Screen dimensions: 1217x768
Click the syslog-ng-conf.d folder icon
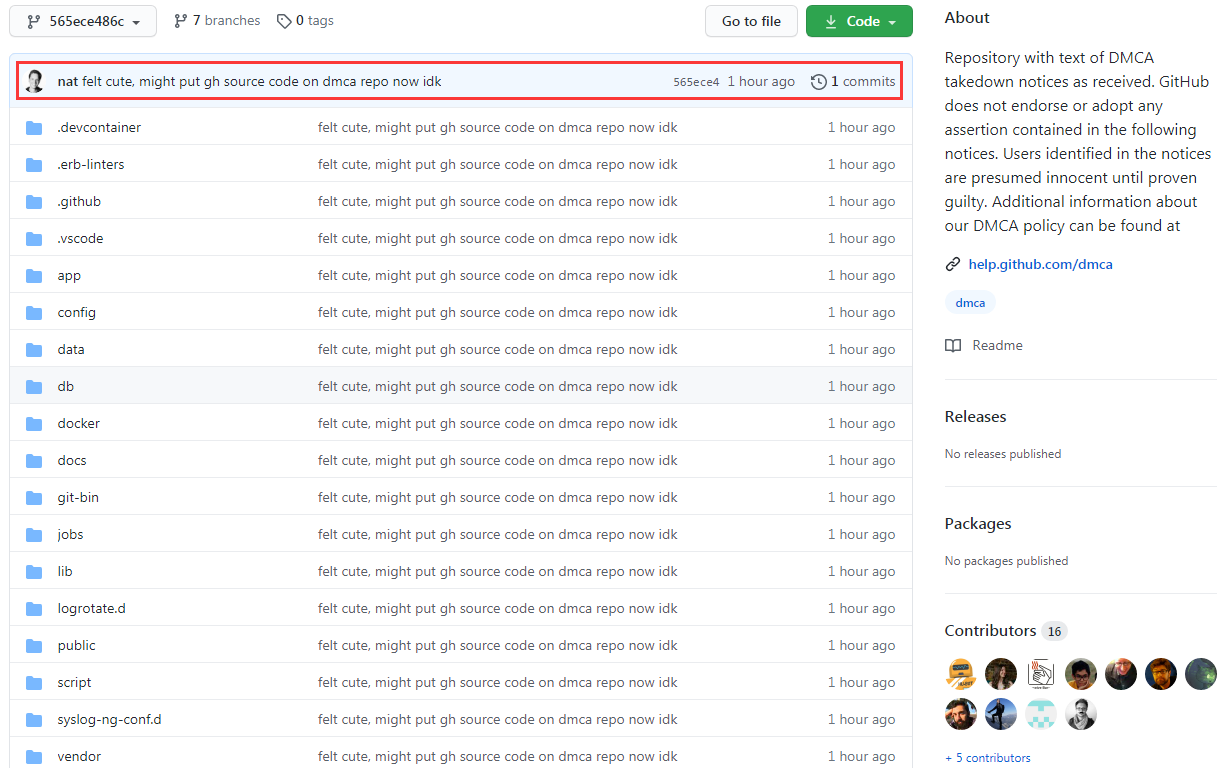(35, 720)
